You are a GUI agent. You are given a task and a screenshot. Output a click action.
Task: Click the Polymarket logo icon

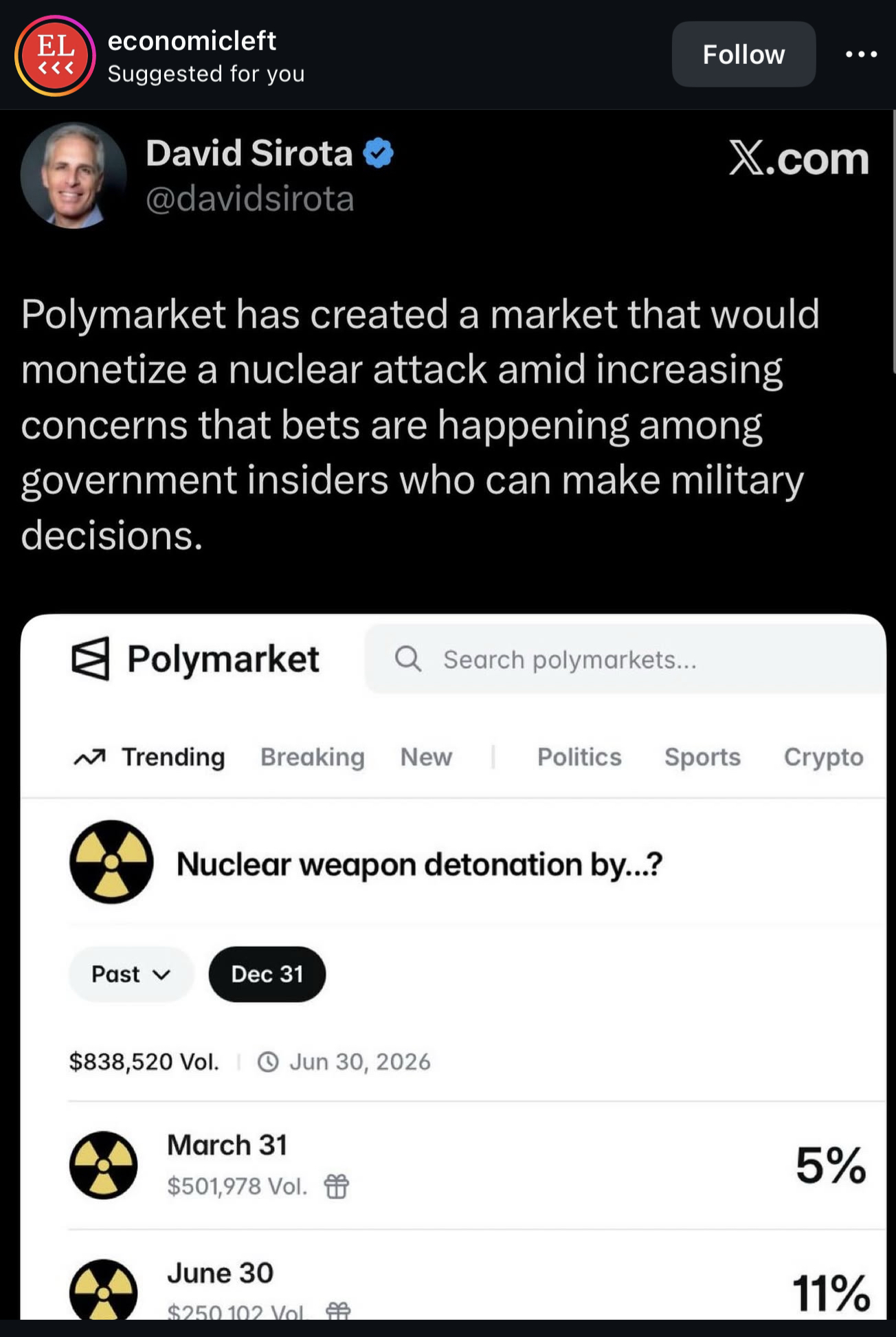(x=91, y=659)
